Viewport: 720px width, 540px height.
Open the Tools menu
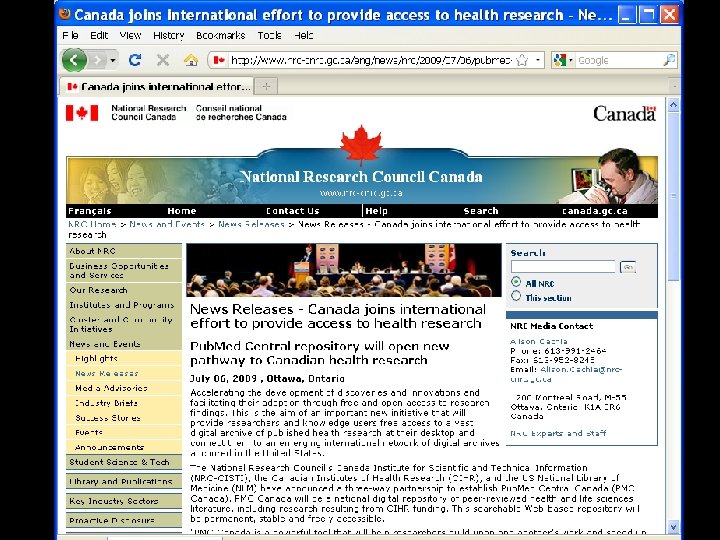(x=269, y=35)
